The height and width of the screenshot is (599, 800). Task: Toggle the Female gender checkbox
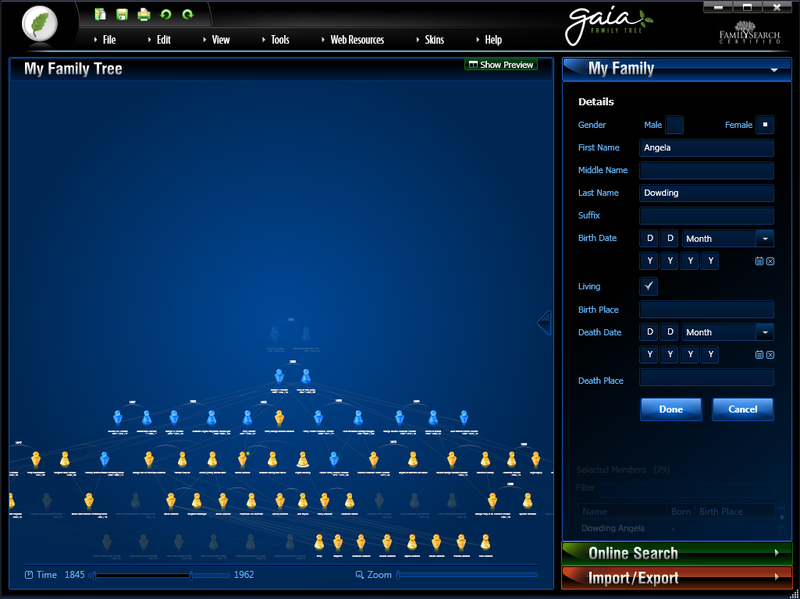click(x=765, y=125)
